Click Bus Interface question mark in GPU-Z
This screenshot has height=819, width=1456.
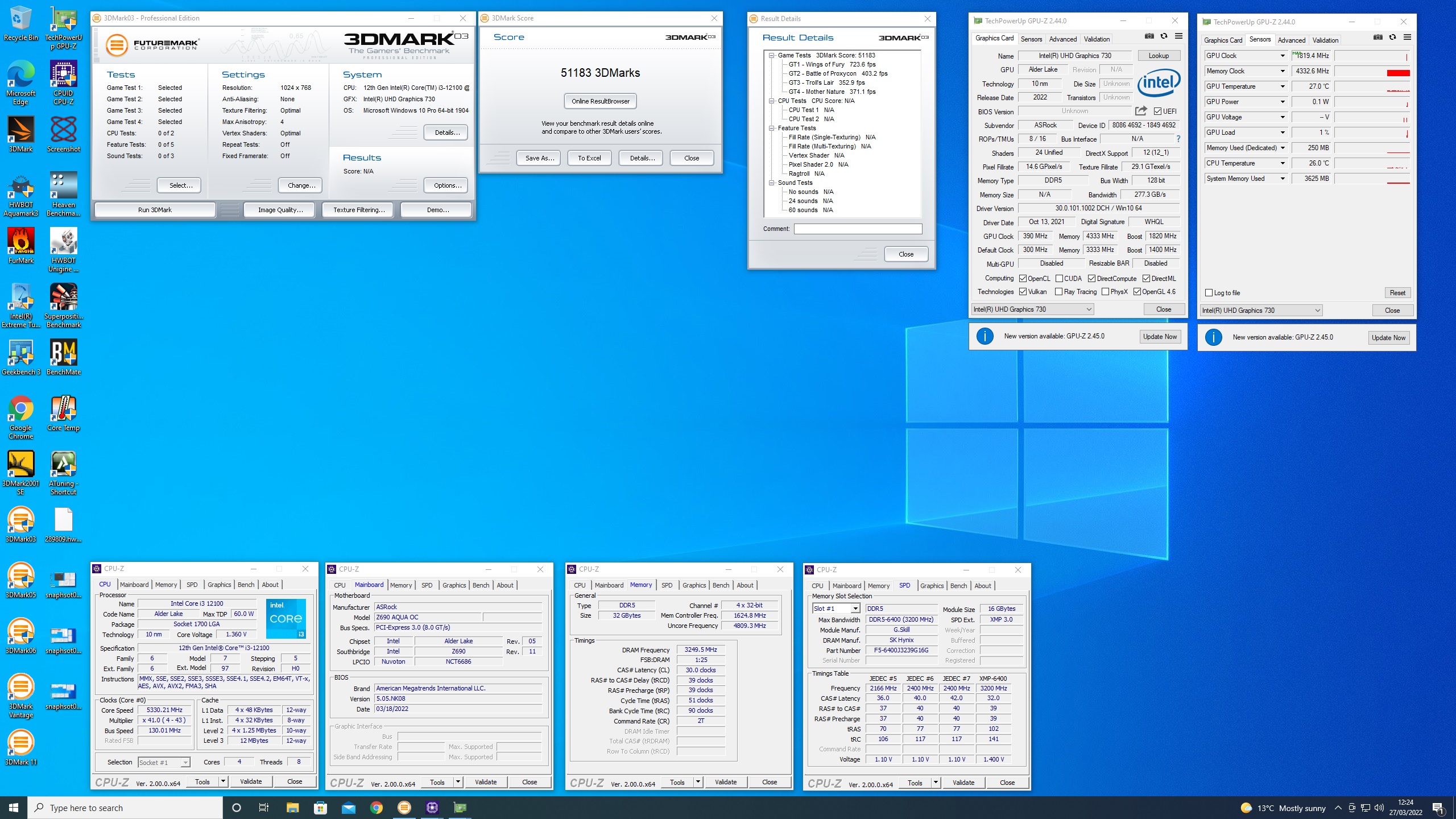1178,139
